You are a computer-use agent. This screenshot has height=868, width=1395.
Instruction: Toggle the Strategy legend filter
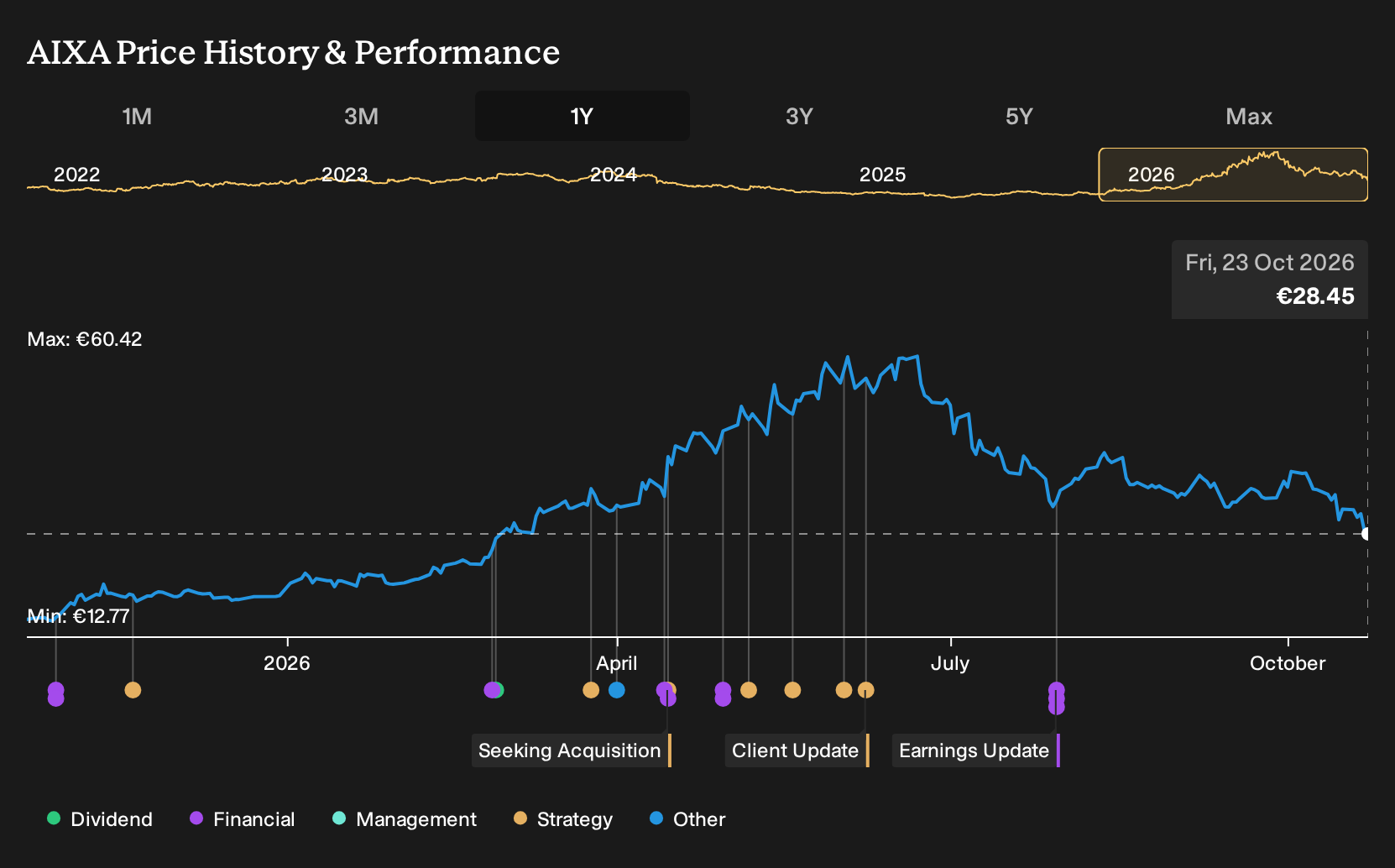(x=563, y=819)
